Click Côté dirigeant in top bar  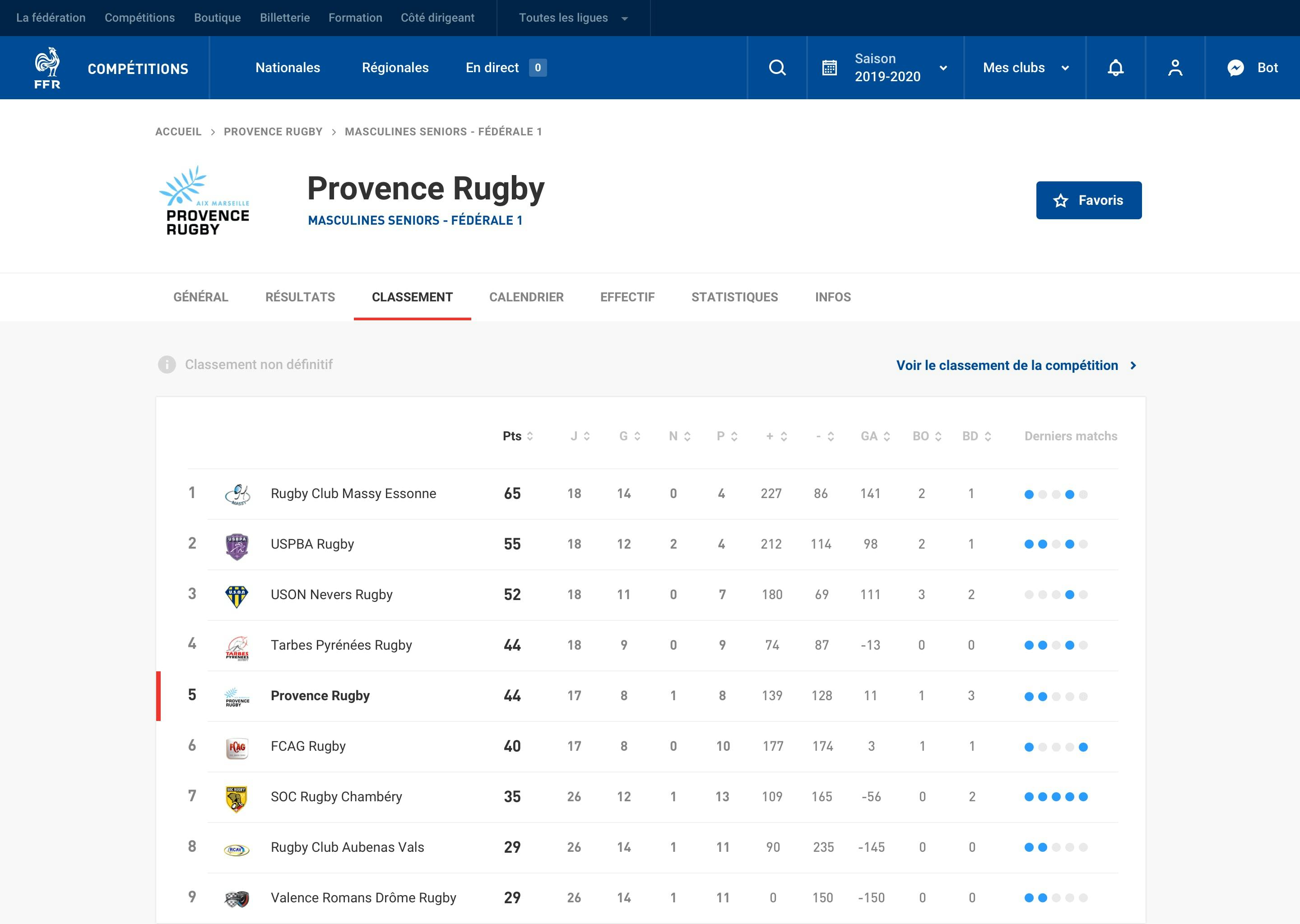pos(437,18)
